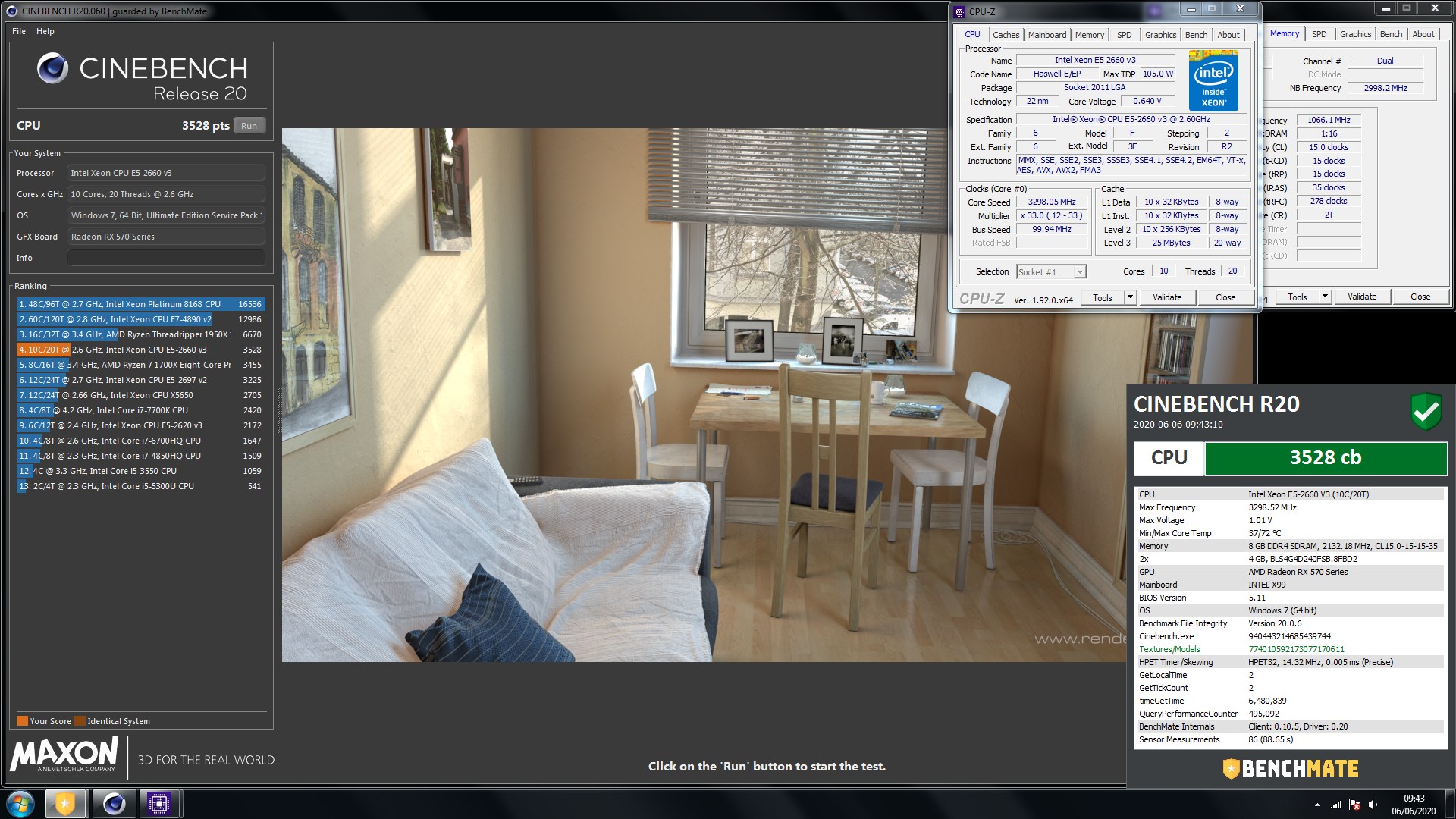The width and height of the screenshot is (1456, 819).
Task: Click Tools in background CPU-Z window
Action: (1298, 297)
